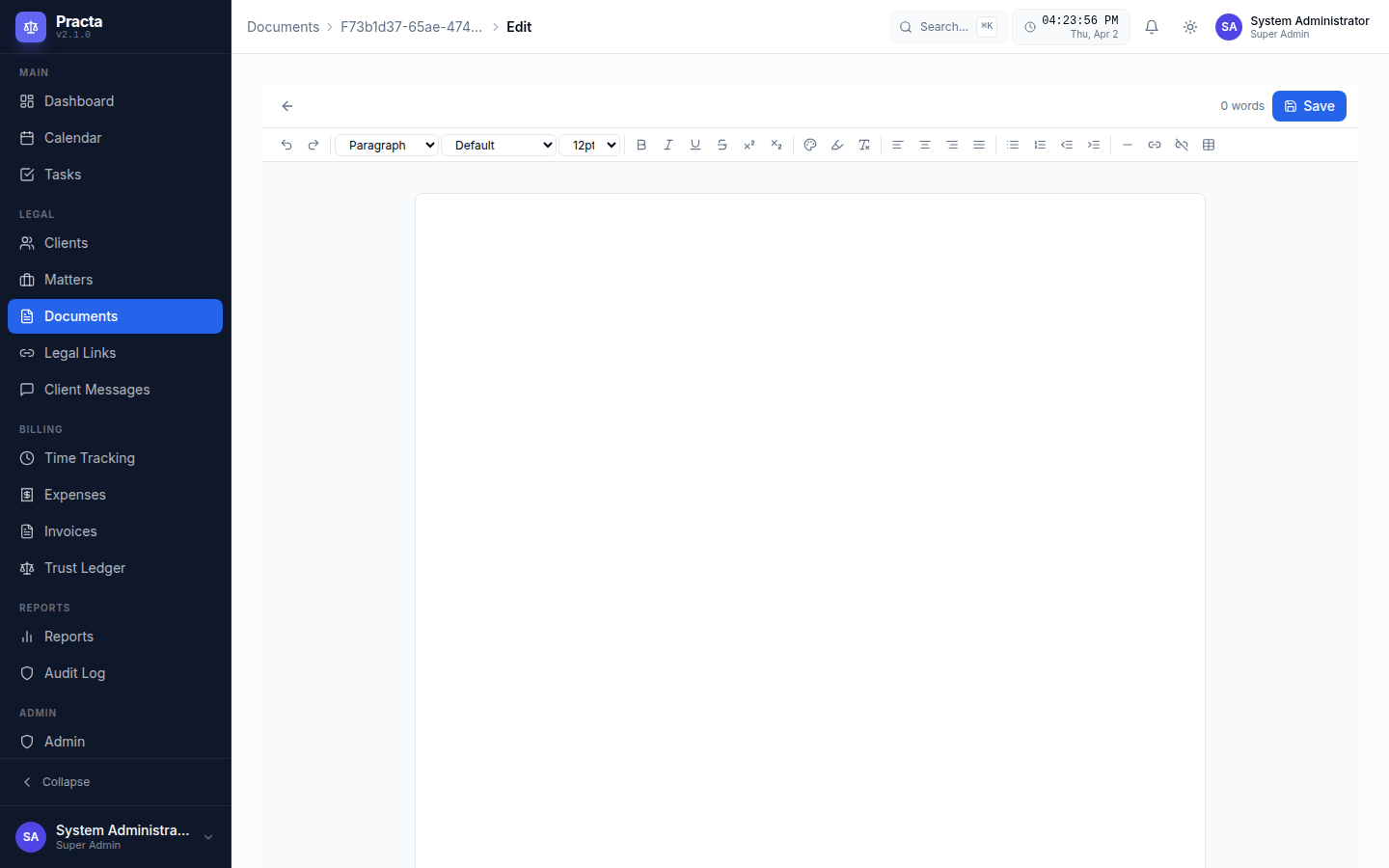Image resolution: width=1389 pixels, height=868 pixels.
Task: Open the 12pt font size dropdown
Action: pyautogui.click(x=590, y=145)
